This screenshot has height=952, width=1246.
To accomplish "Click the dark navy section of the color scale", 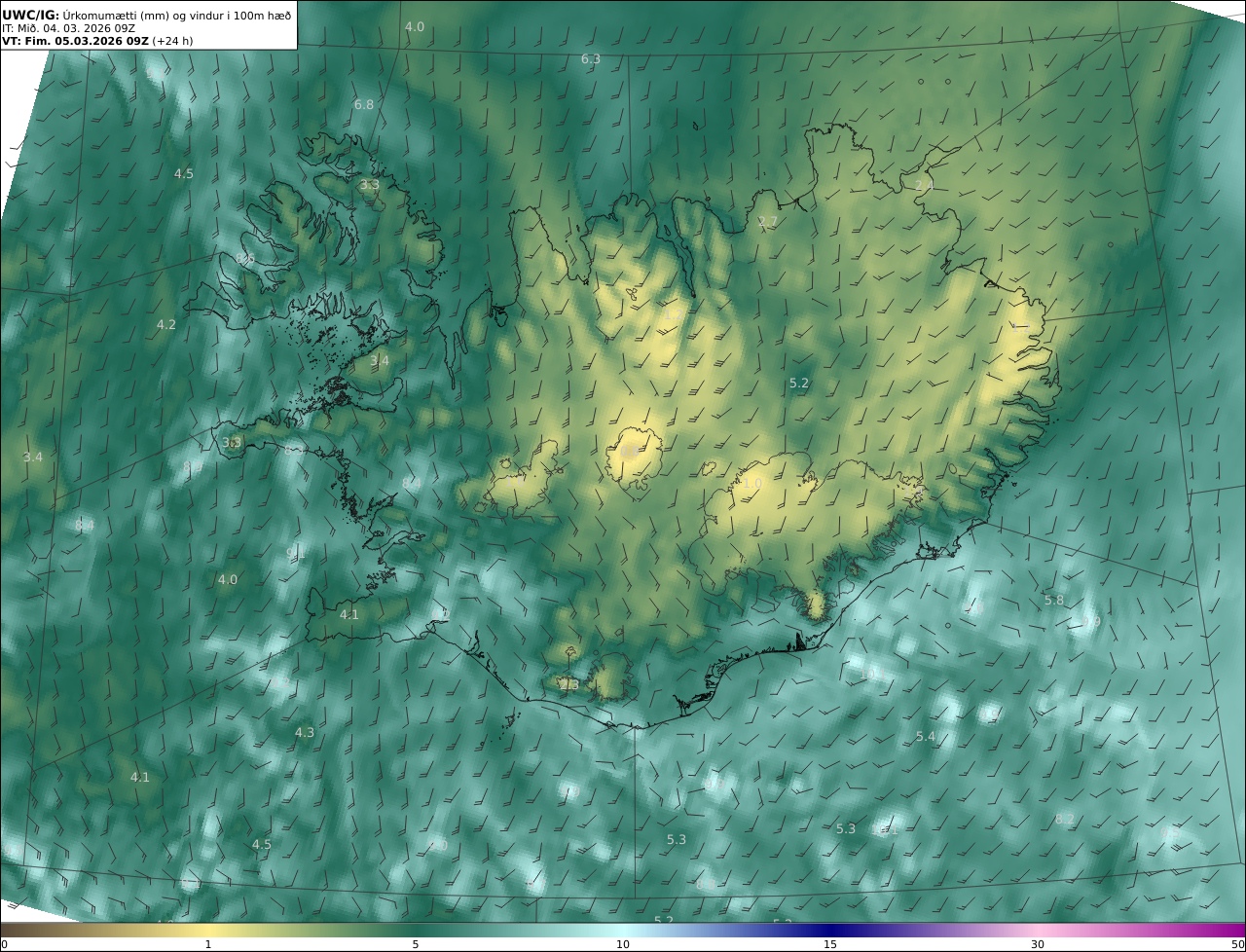I will pyautogui.click(x=832, y=930).
